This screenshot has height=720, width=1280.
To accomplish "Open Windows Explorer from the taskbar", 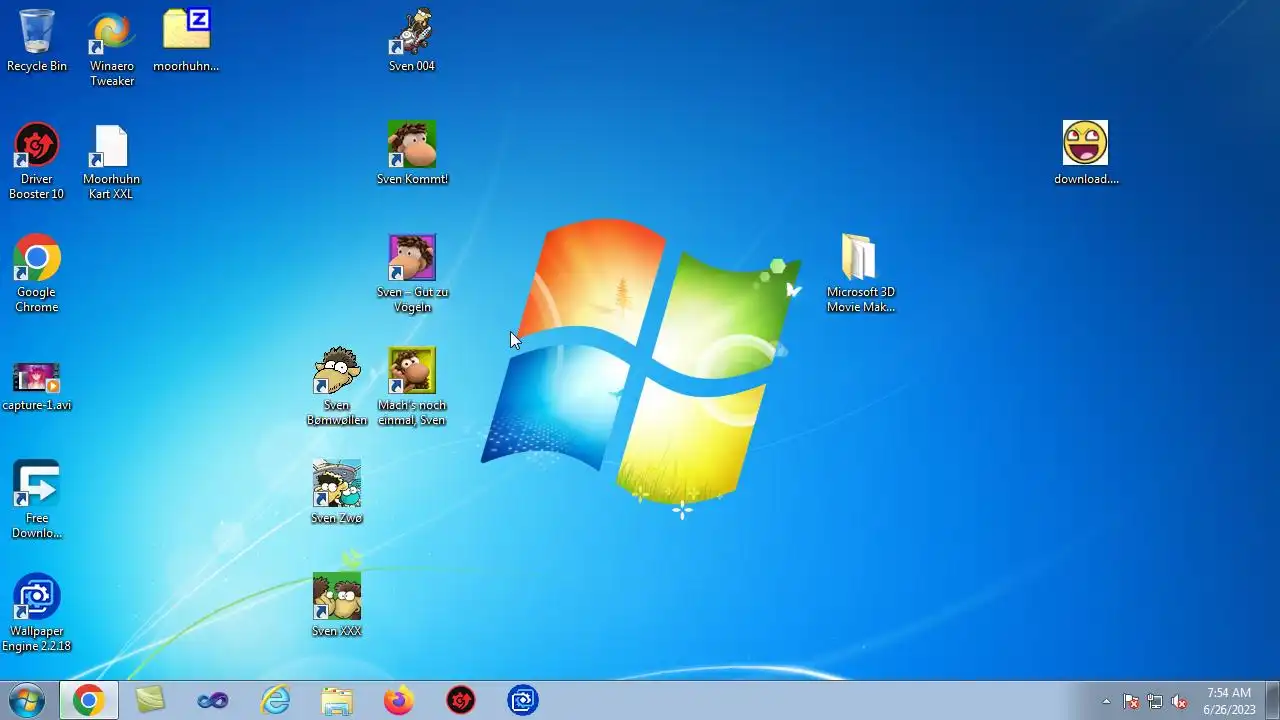I will coord(337,700).
